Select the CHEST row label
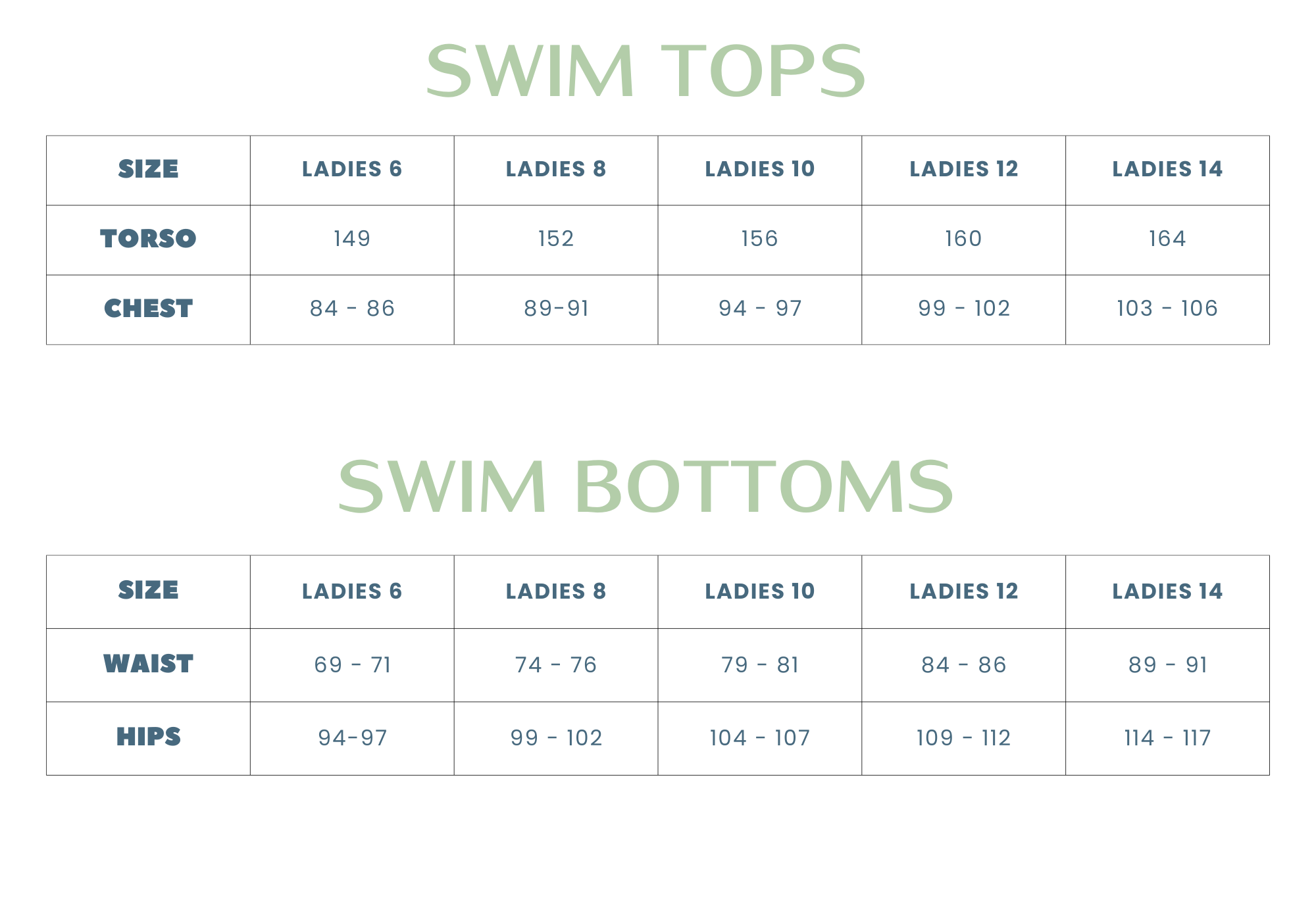 (x=148, y=309)
